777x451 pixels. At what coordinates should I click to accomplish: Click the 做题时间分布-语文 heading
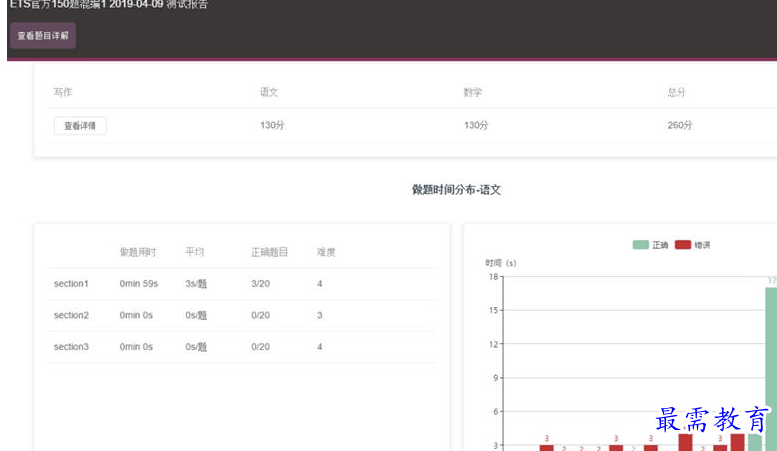pos(456,190)
